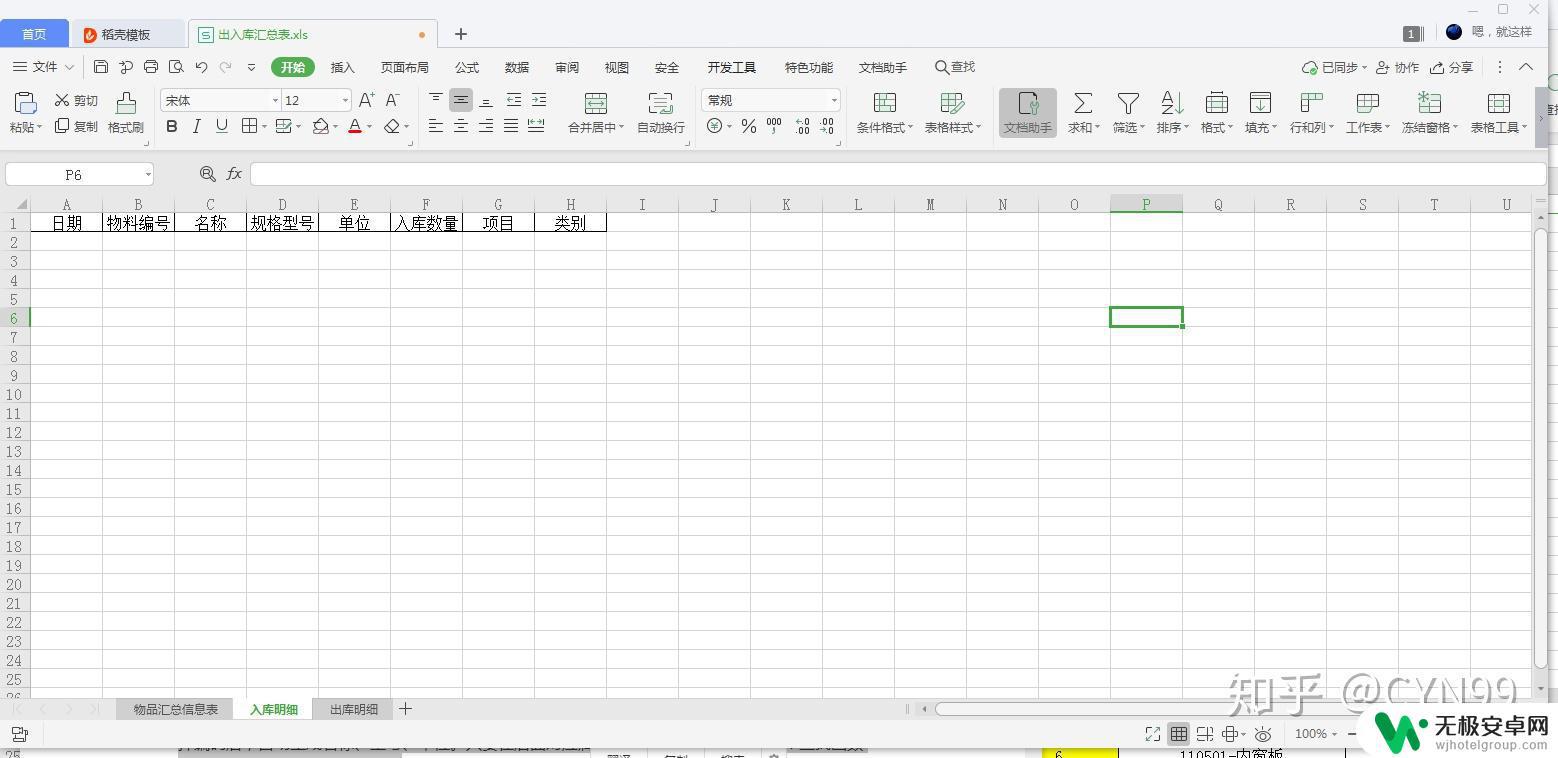
Task: Cut selection with 剪切 button
Action: tap(76, 100)
